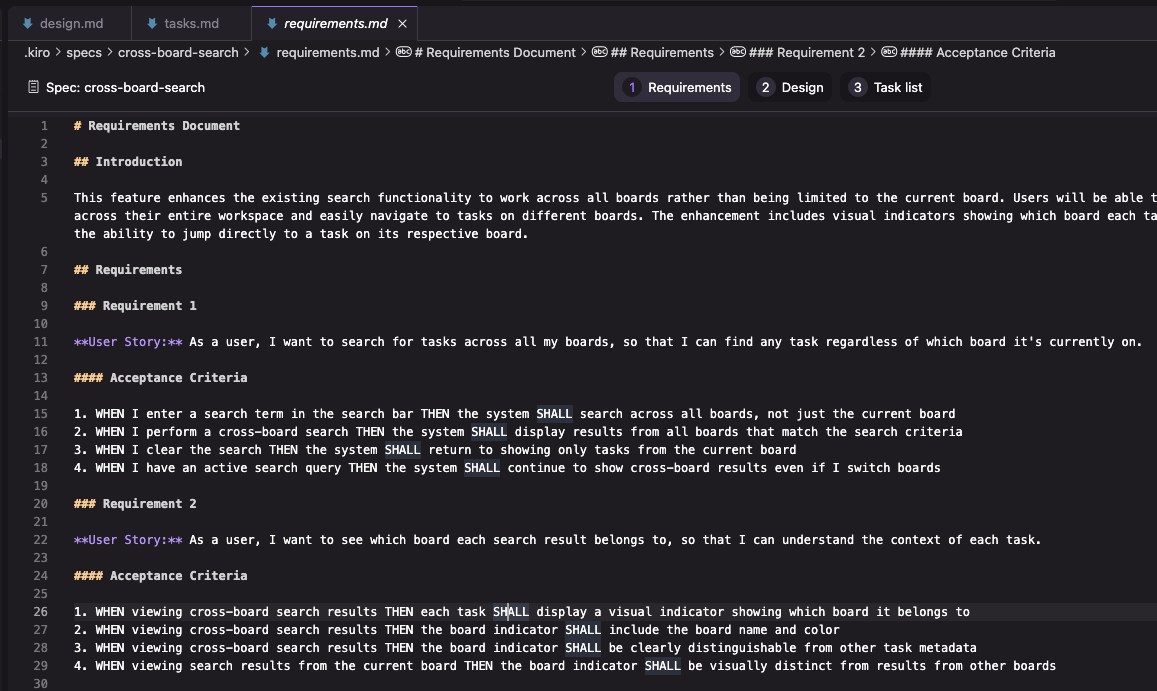
Task: Click the file icon on the tasks.md tab
Action: click(x=150, y=23)
